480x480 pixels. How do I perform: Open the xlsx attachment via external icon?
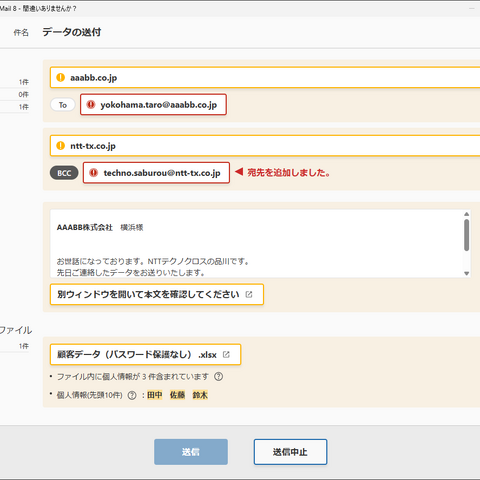226,354
